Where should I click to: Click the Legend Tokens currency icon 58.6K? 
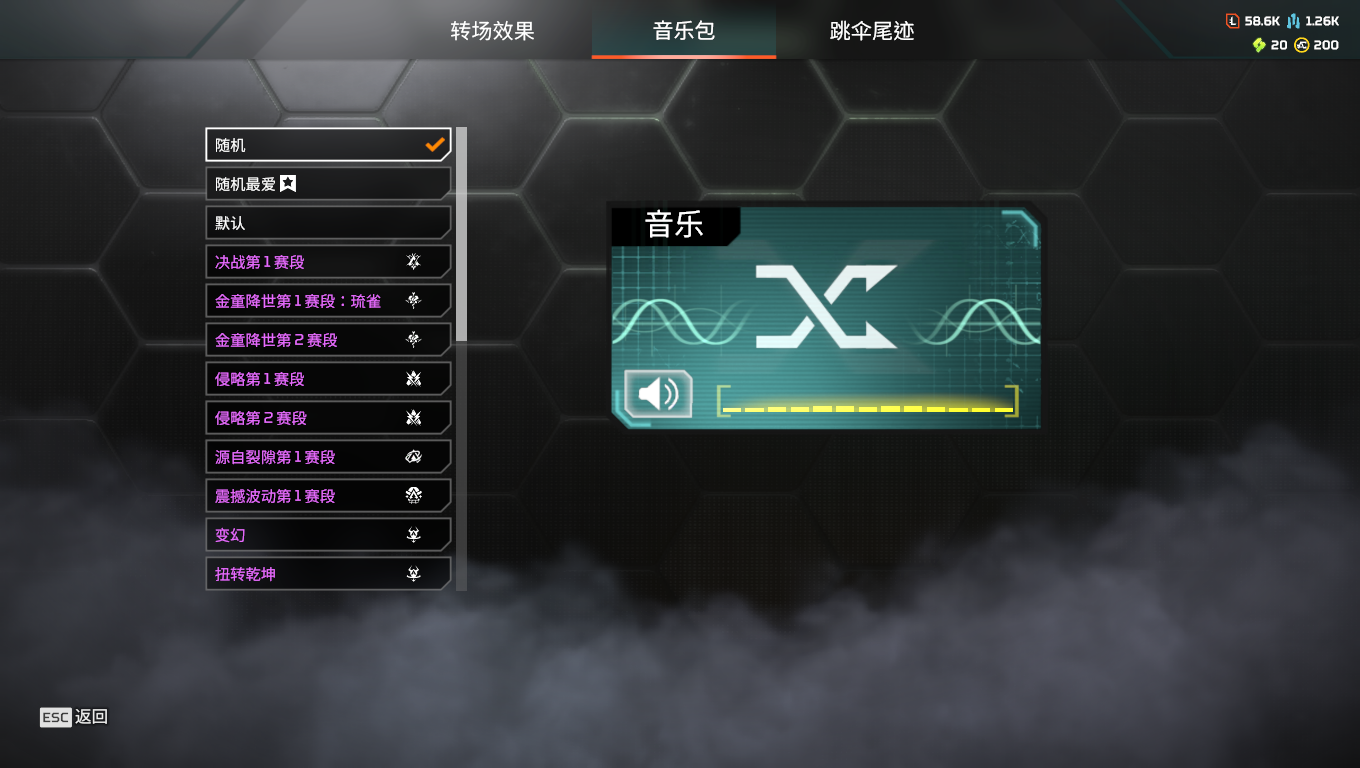(x=1232, y=20)
